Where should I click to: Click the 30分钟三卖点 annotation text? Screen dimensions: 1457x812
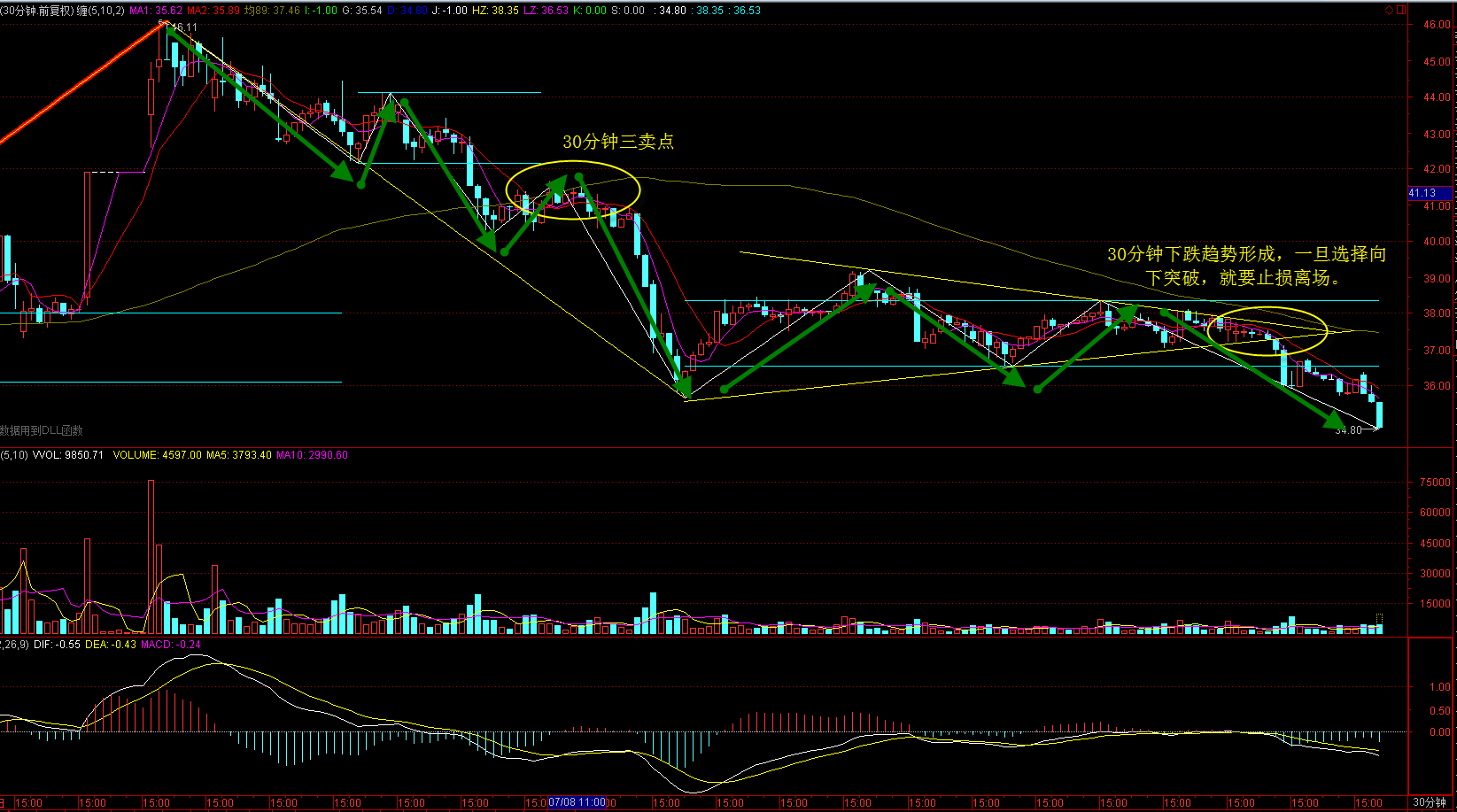618,142
